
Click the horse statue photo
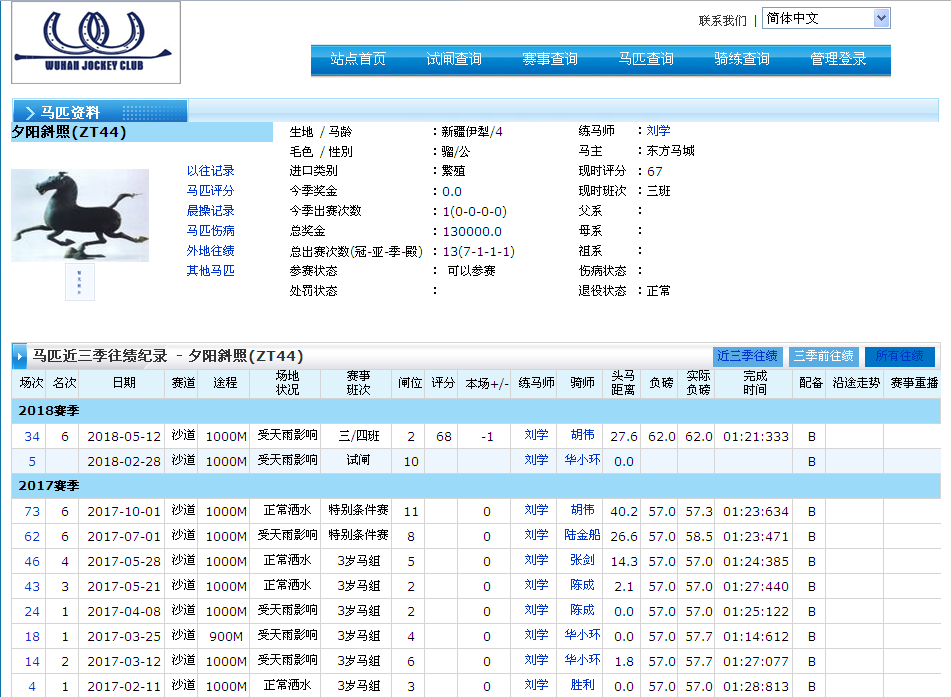point(80,215)
